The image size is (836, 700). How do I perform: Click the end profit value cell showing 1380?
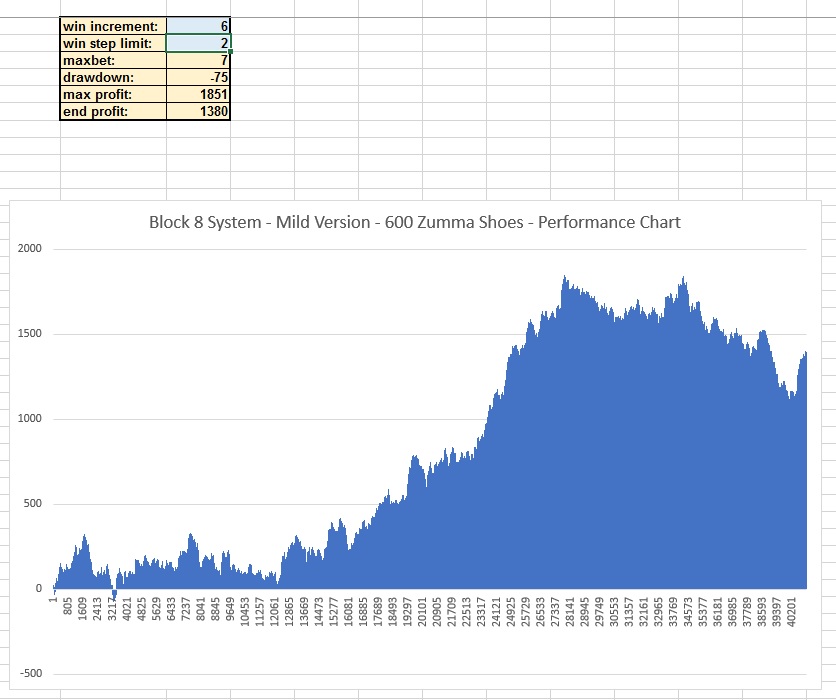click(x=199, y=111)
